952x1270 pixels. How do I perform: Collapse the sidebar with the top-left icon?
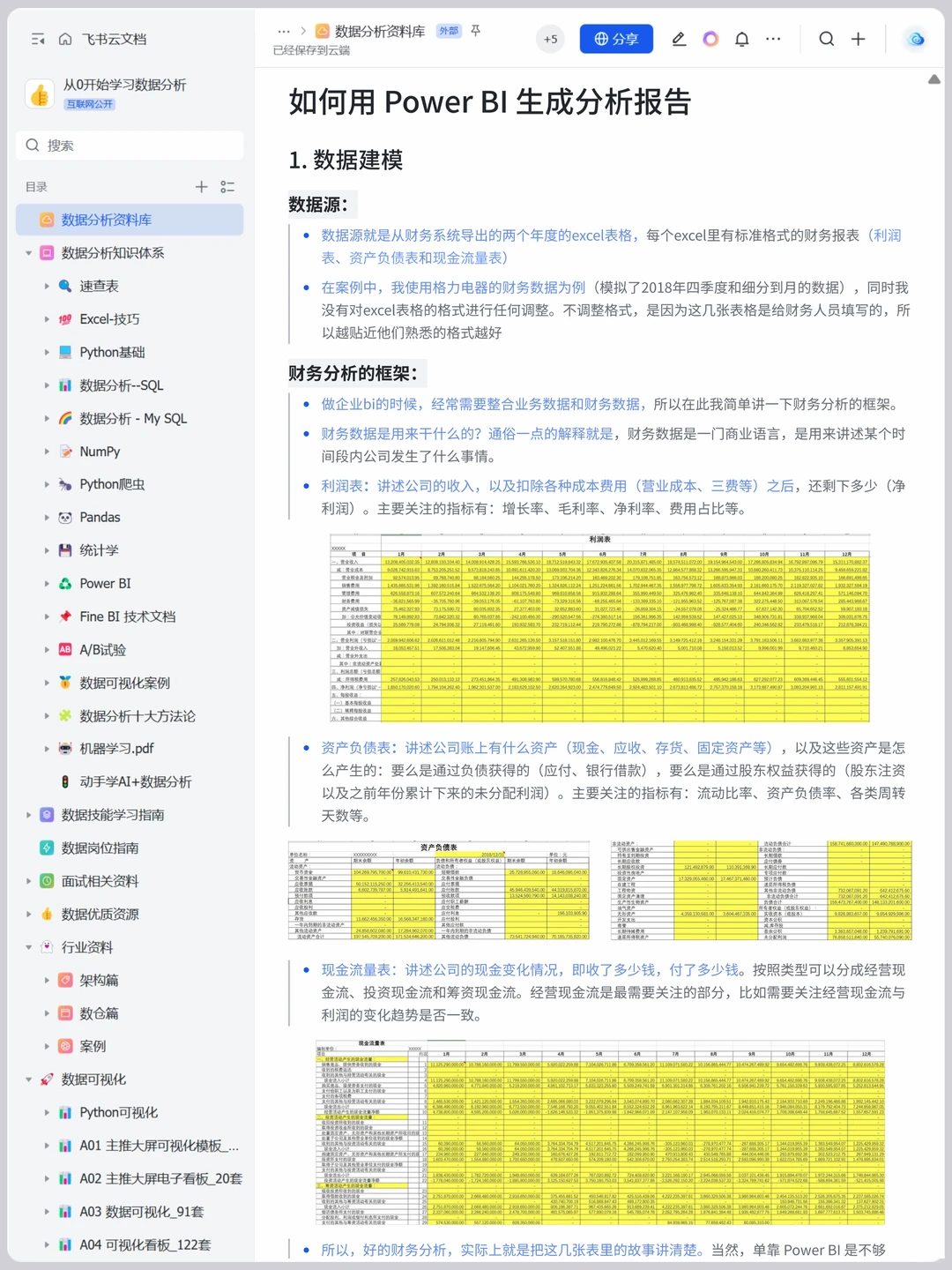[36, 39]
